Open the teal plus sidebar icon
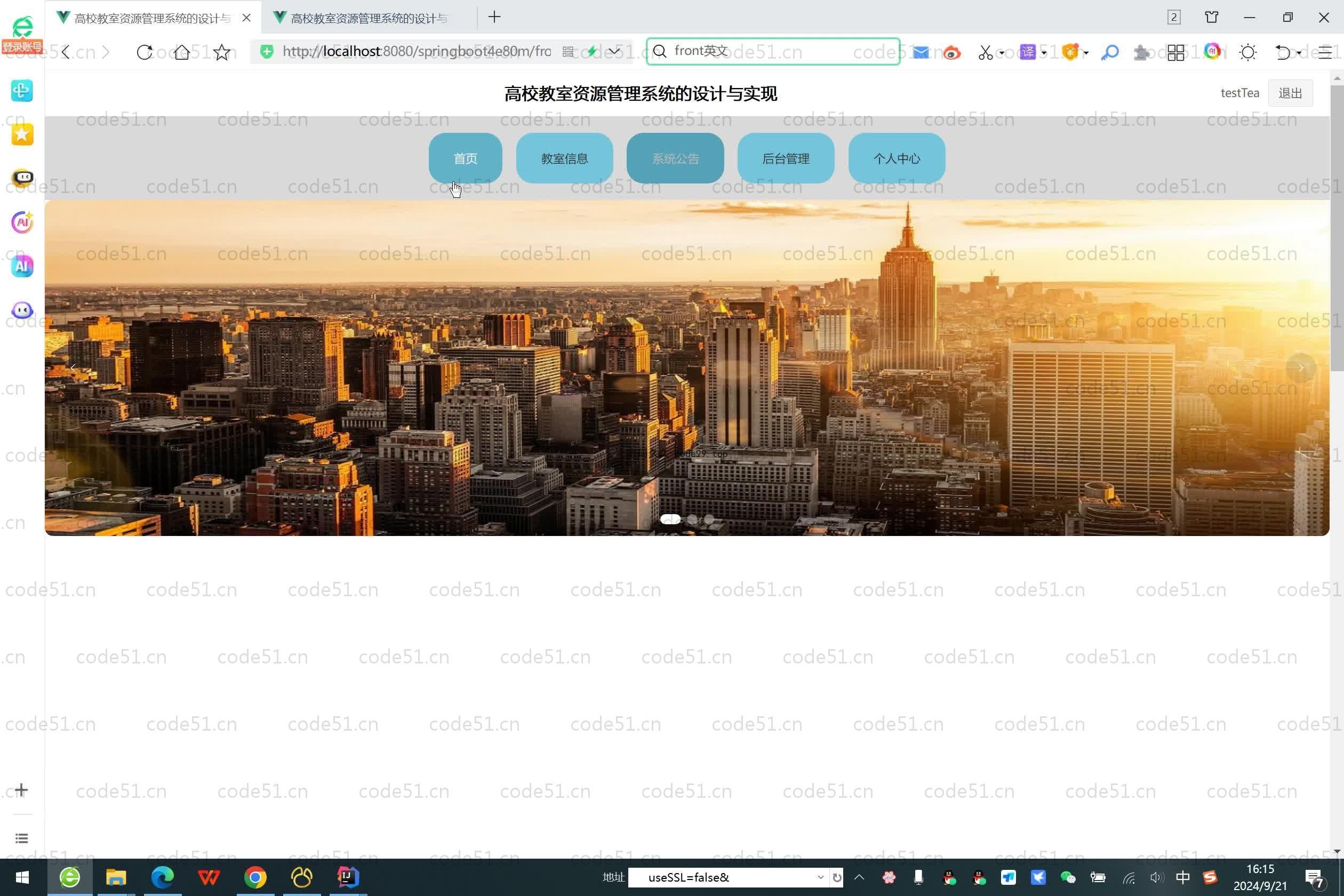 [x=22, y=90]
